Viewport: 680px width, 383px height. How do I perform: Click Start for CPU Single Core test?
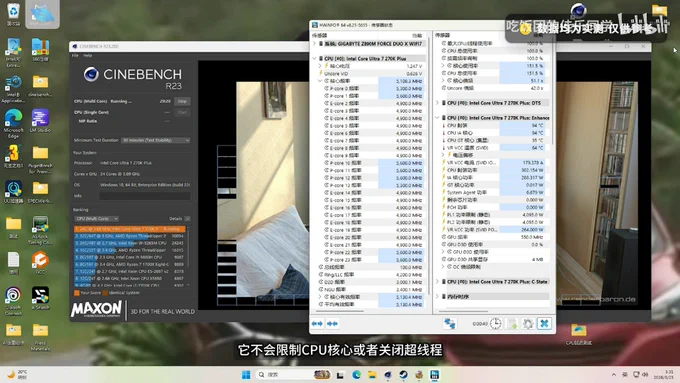coord(182,112)
